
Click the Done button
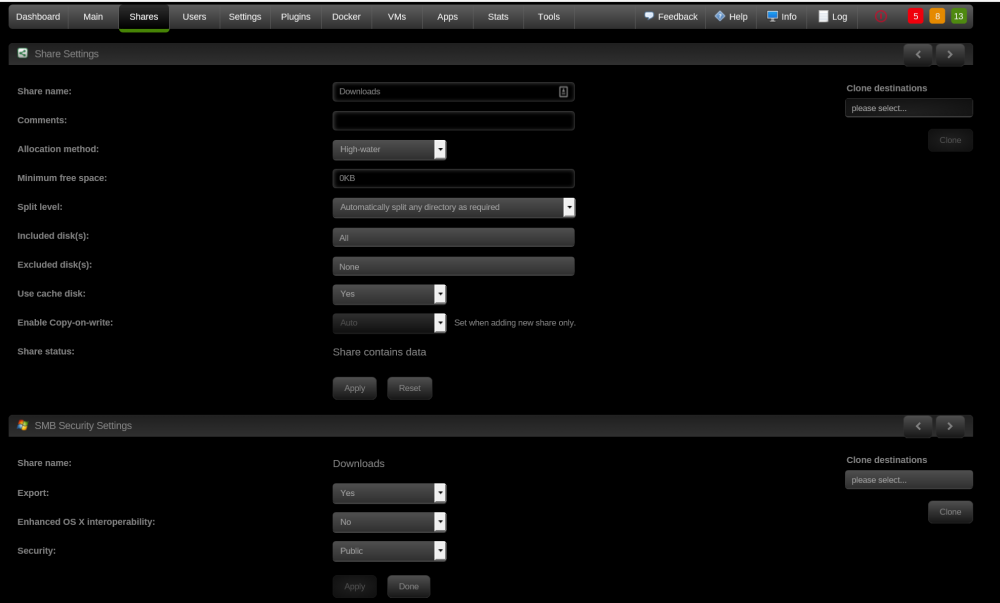click(x=409, y=586)
